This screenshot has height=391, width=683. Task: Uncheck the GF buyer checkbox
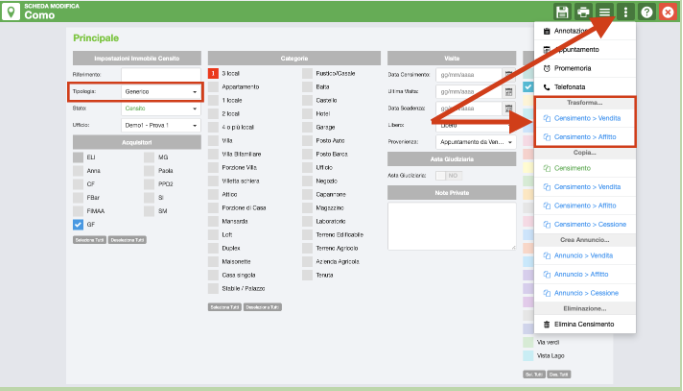(78, 224)
